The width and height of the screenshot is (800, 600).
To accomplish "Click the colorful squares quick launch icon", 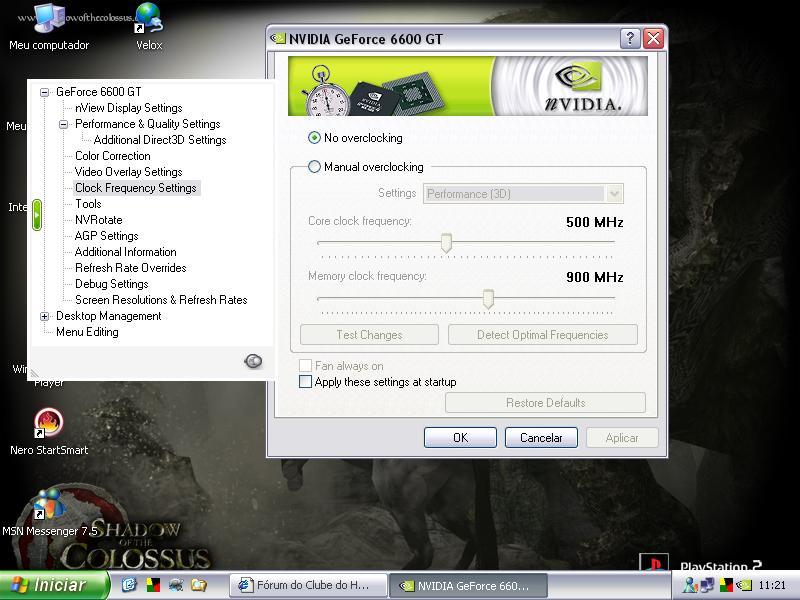I will tap(153, 585).
